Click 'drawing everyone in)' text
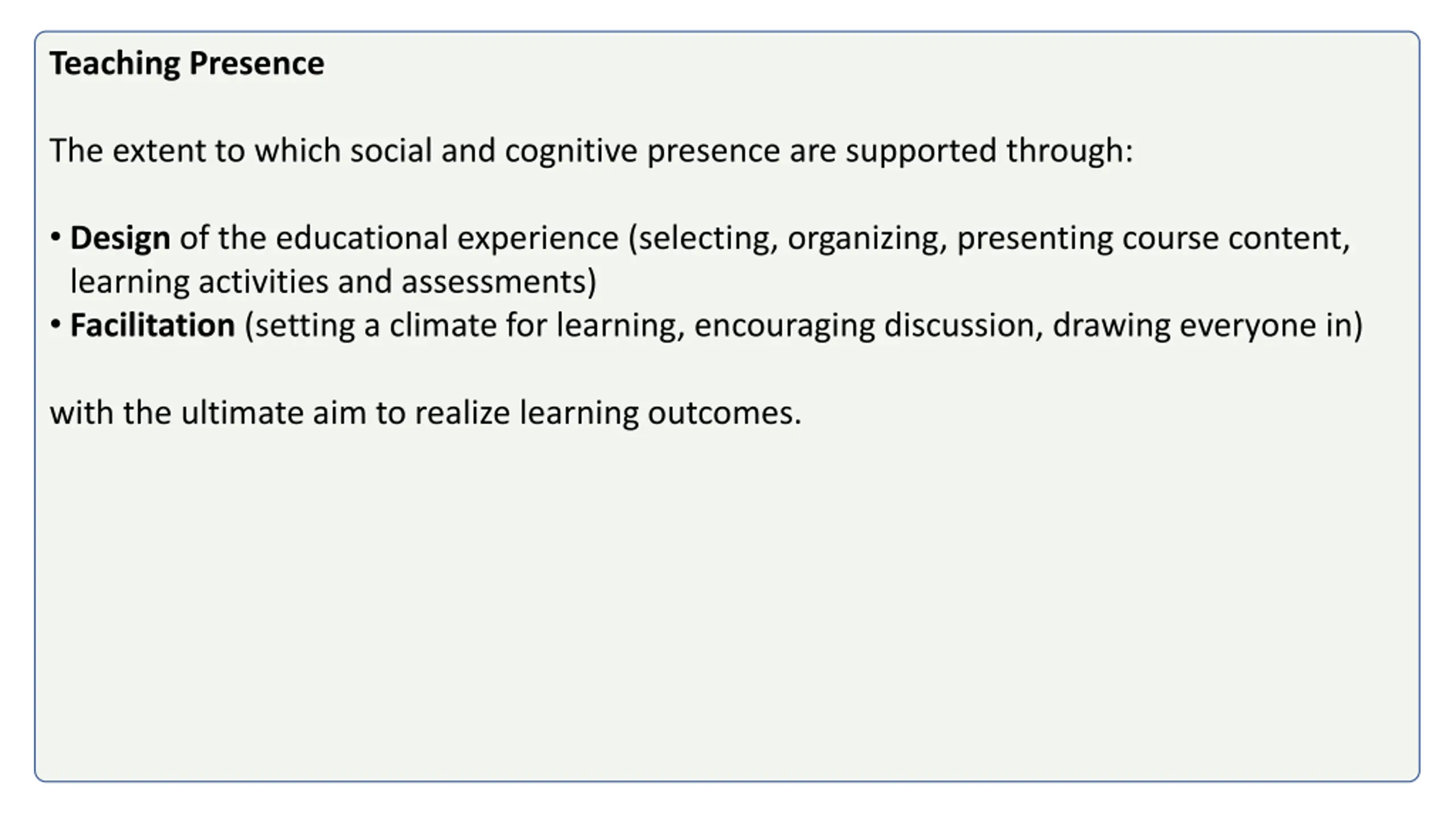Image resolution: width=1456 pixels, height=819 pixels. 1208,325
